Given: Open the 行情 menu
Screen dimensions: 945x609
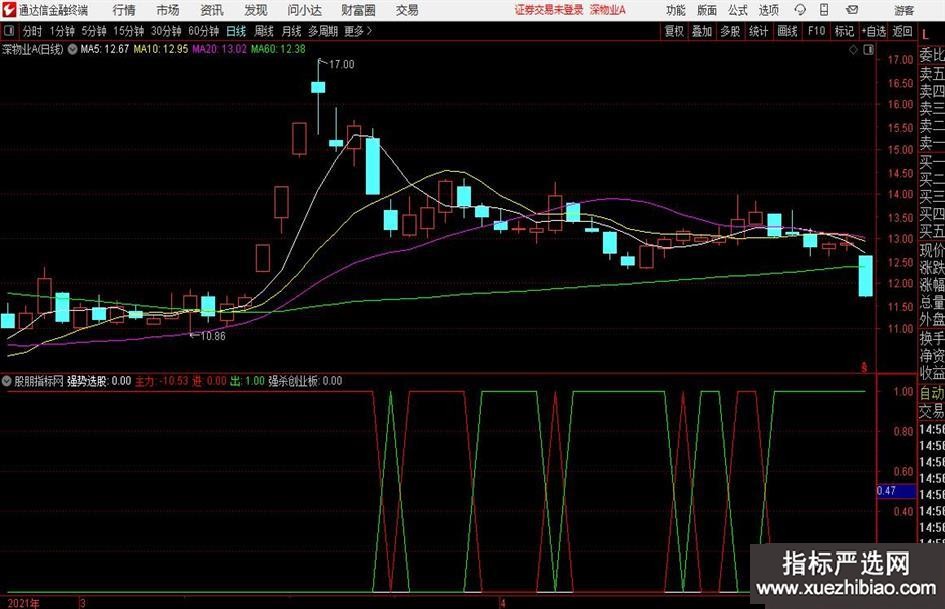Looking at the screenshot, I should [x=124, y=10].
